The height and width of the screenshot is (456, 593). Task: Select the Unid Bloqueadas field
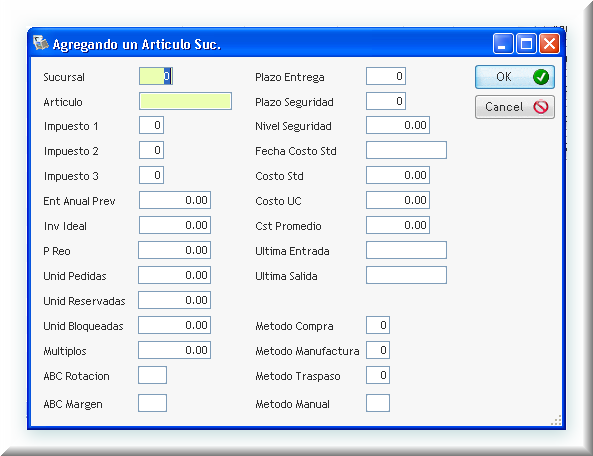174,325
